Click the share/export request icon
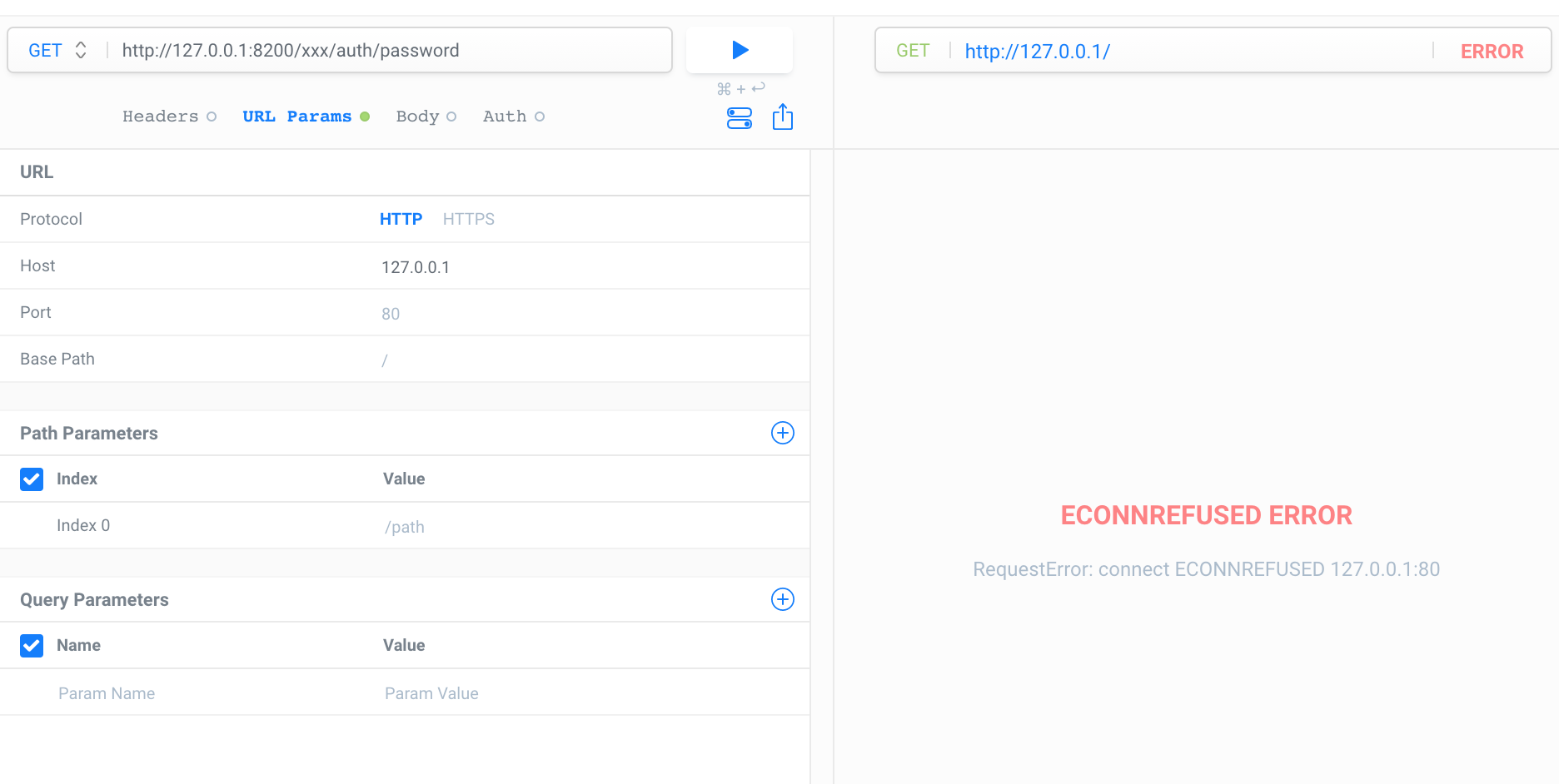 (x=782, y=117)
